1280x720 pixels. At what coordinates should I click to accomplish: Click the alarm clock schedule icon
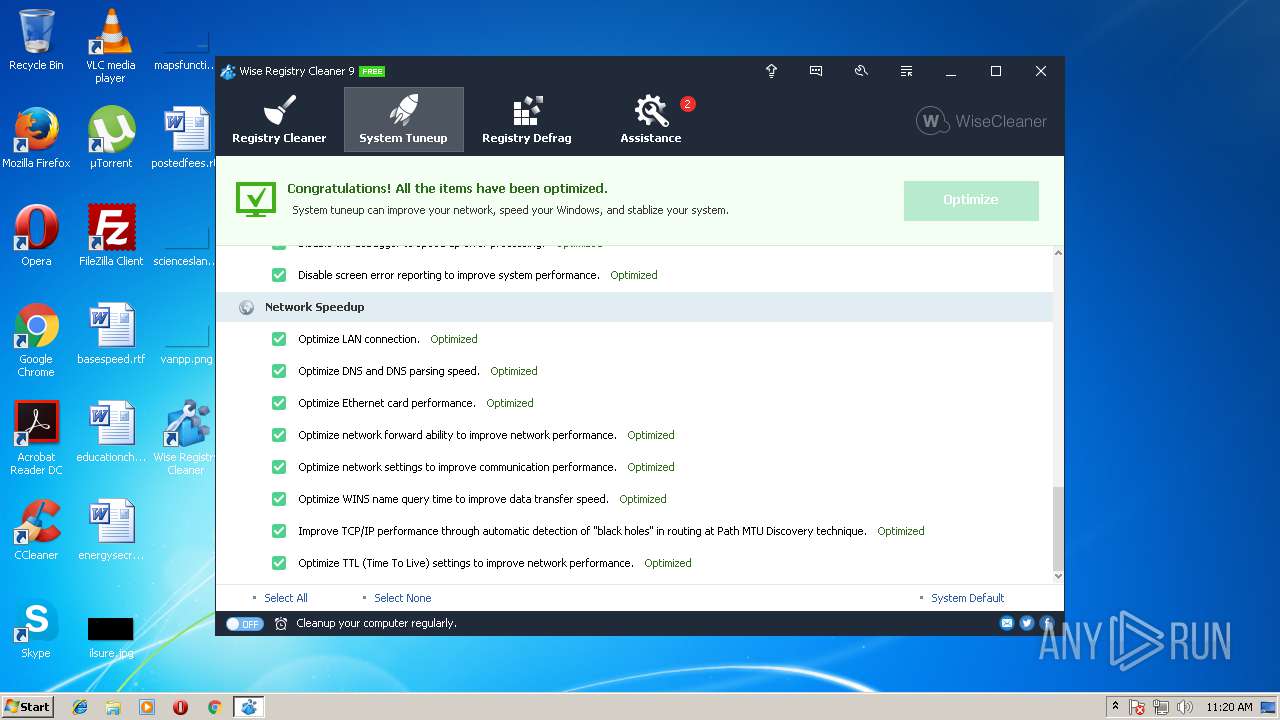tap(281, 623)
